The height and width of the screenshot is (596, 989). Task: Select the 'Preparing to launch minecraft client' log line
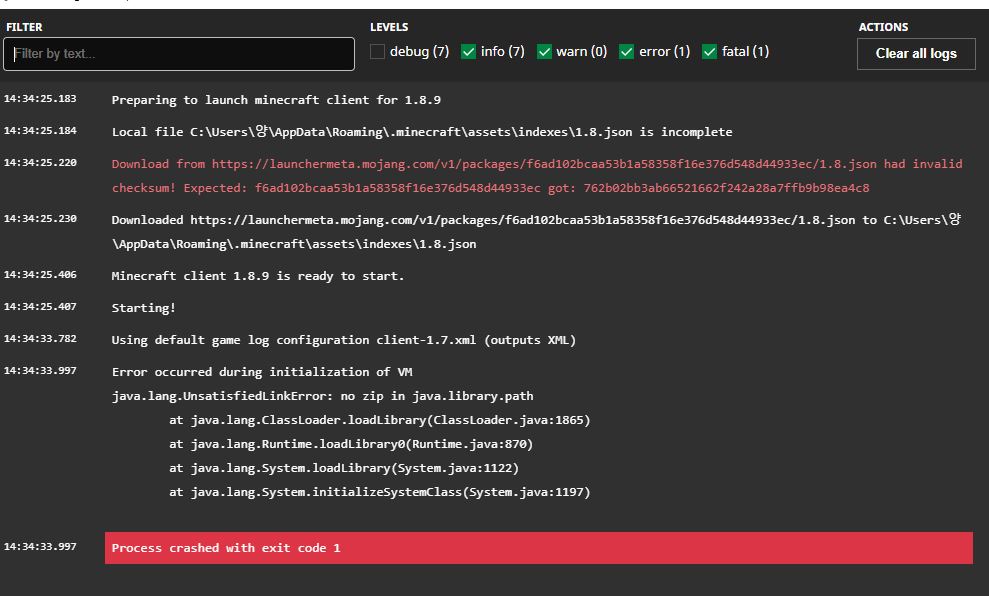[276, 100]
